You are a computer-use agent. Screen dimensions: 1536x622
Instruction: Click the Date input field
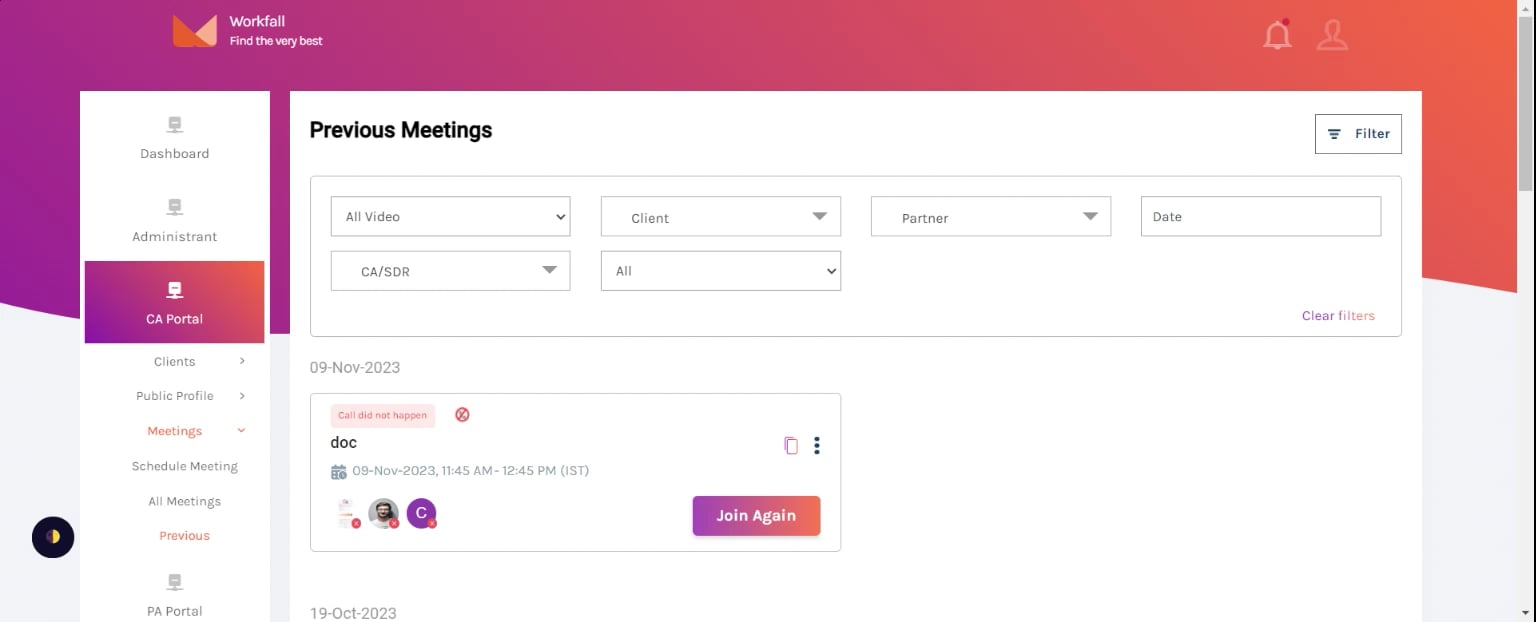click(x=1260, y=216)
